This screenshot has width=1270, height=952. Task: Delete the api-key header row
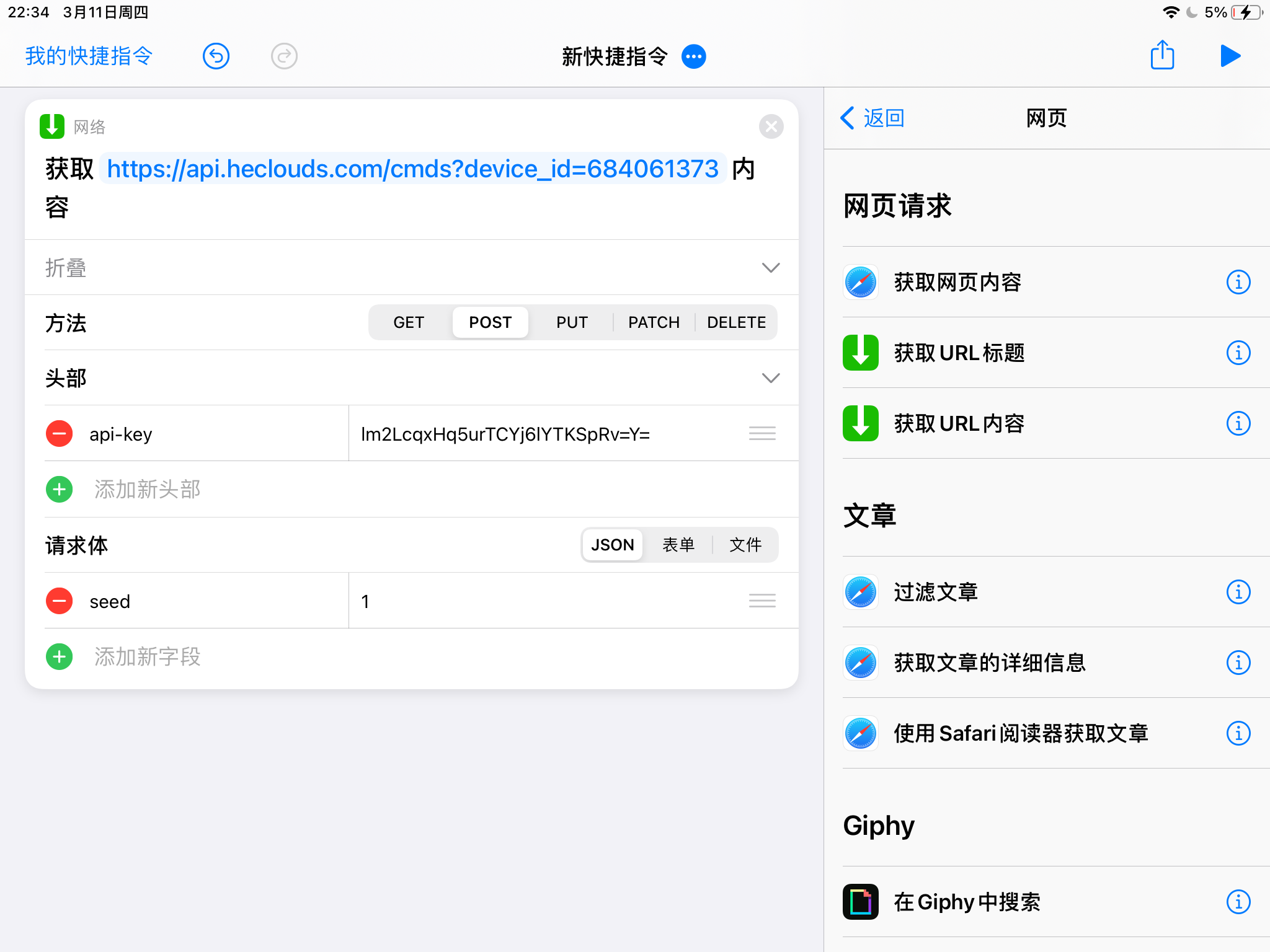coord(60,433)
